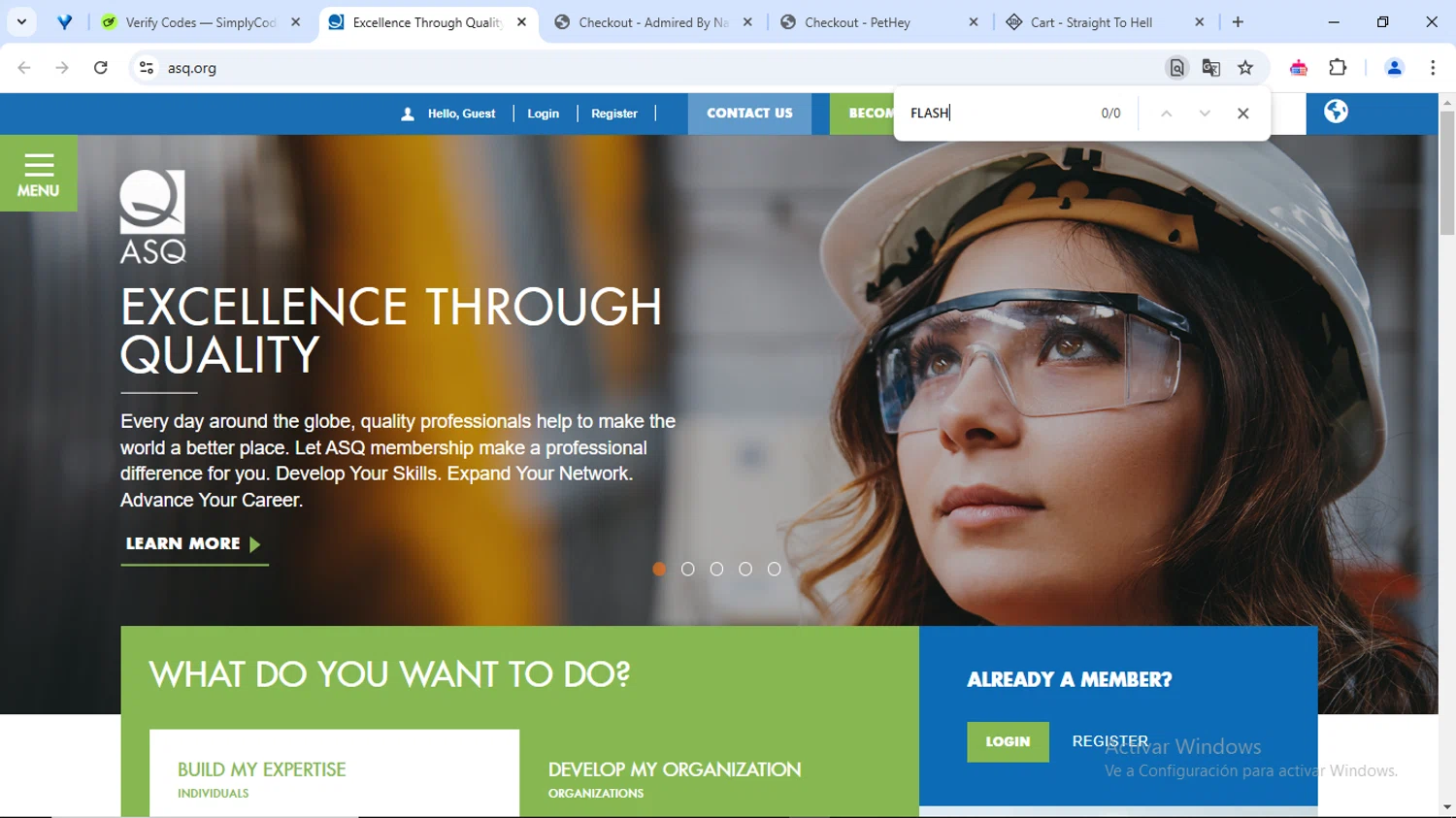Go back with browser back arrow

pos(24,68)
